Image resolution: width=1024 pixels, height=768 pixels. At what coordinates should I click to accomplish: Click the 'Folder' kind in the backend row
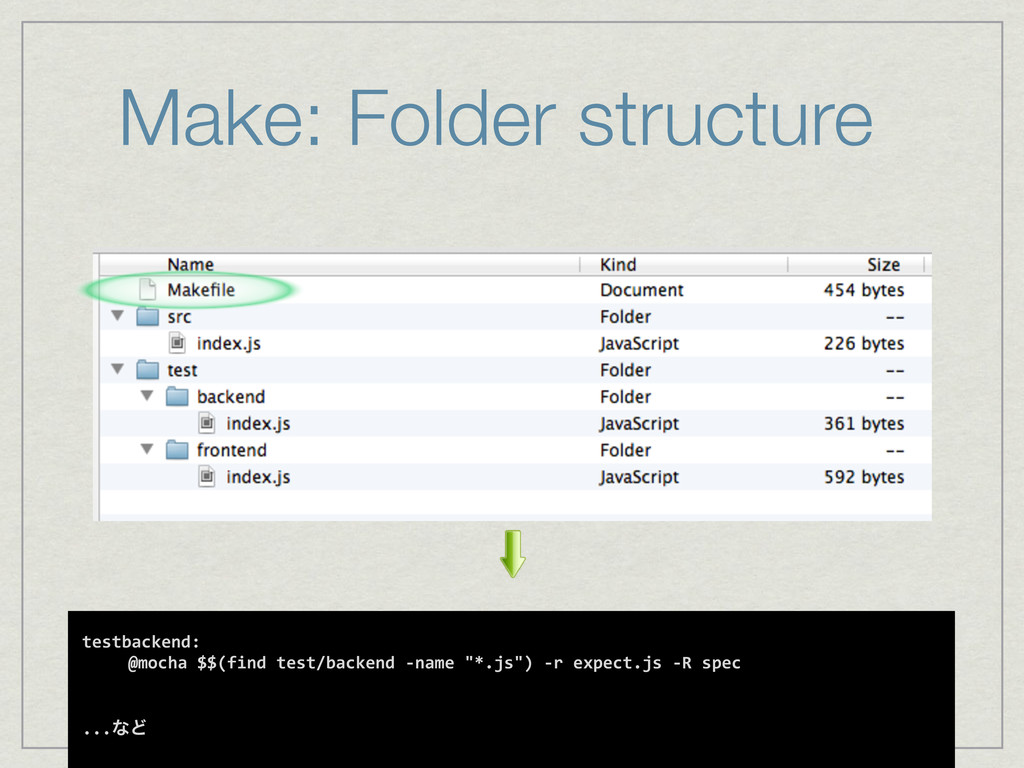[x=625, y=396]
